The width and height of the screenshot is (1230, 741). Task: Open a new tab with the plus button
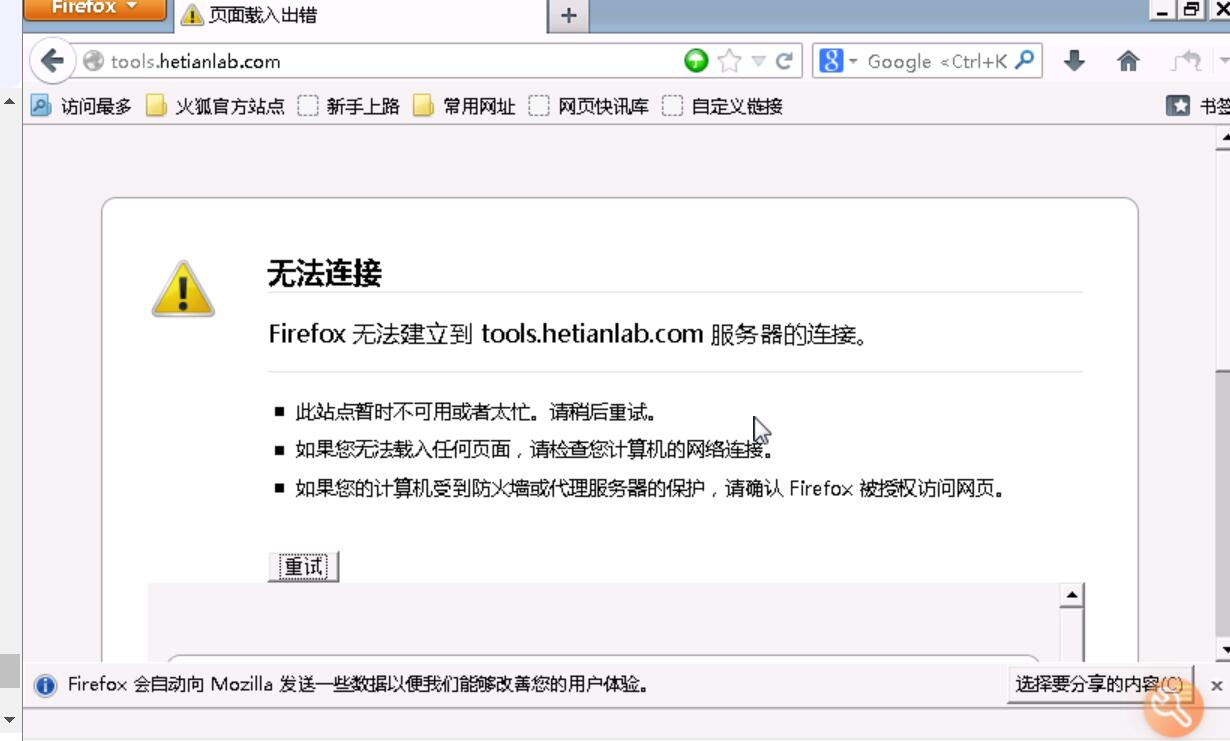568,16
